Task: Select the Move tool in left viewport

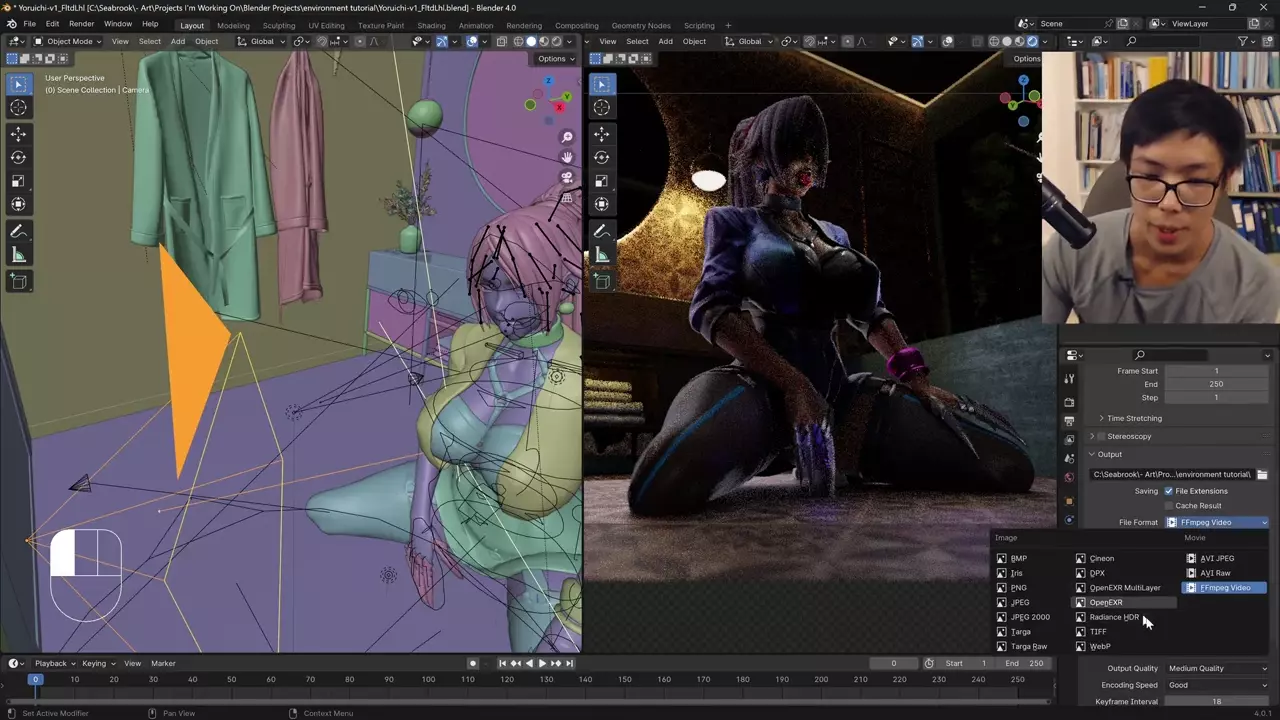Action: (x=18, y=134)
